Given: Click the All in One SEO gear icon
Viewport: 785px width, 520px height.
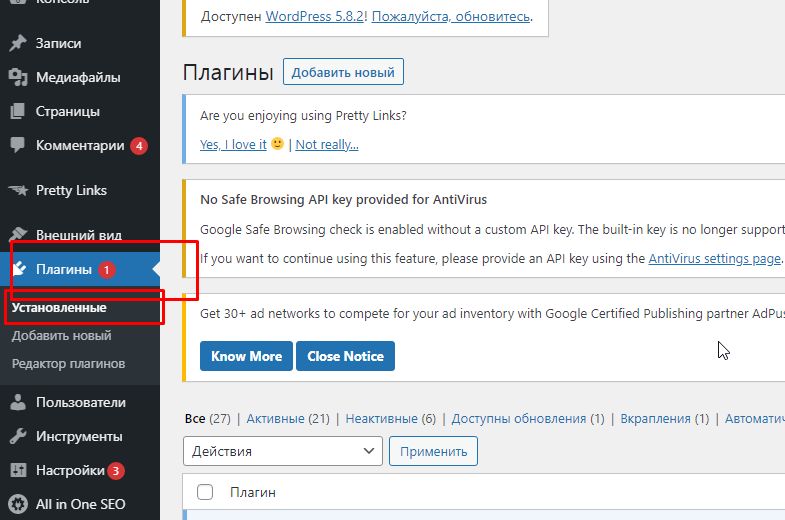Looking at the screenshot, I should tap(18, 504).
